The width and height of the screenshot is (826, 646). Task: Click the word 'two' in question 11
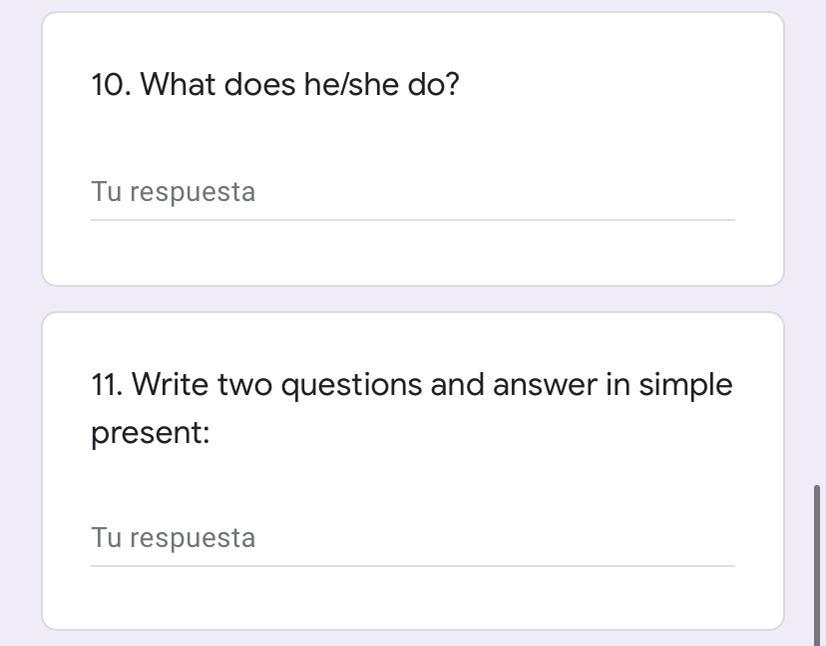click(x=244, y=385)
